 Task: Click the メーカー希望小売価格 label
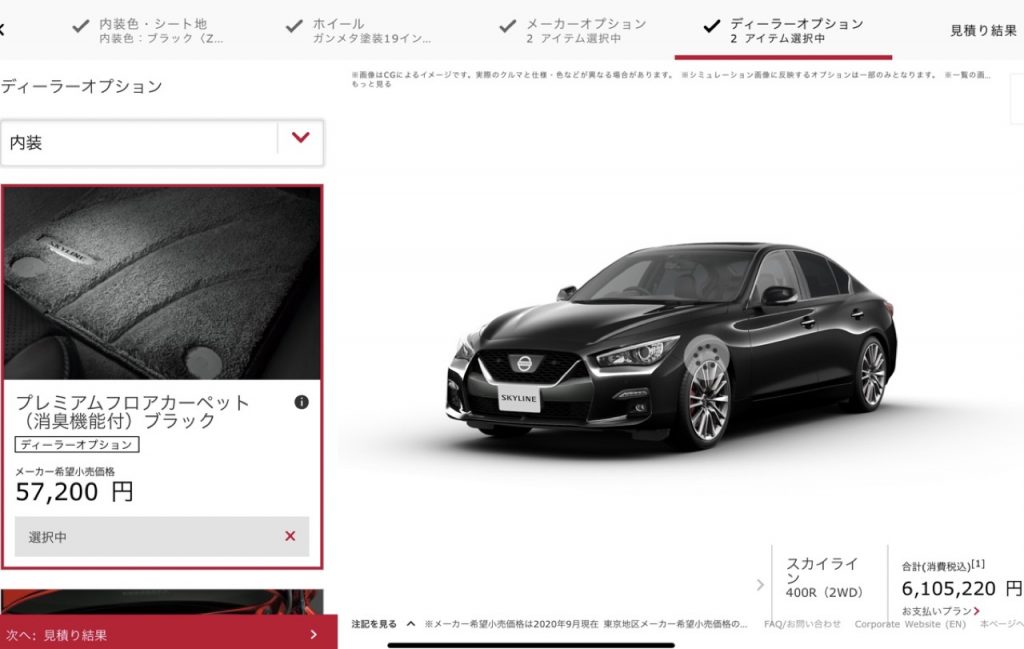pyautogui.click(x=65, y=471)
